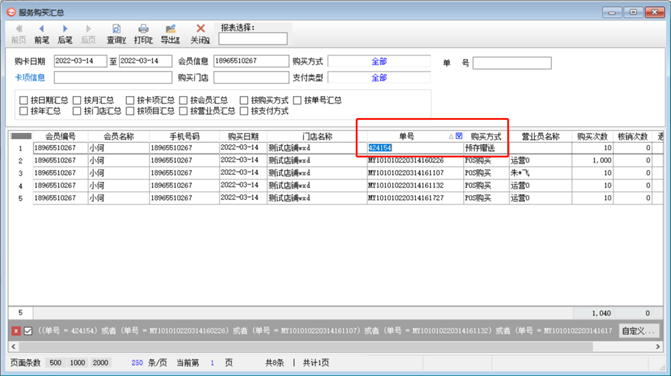The height and width of the screenshot is (376, 671).
Task: Sort by 购买次数 column header
Action: [x=593, y=136]
